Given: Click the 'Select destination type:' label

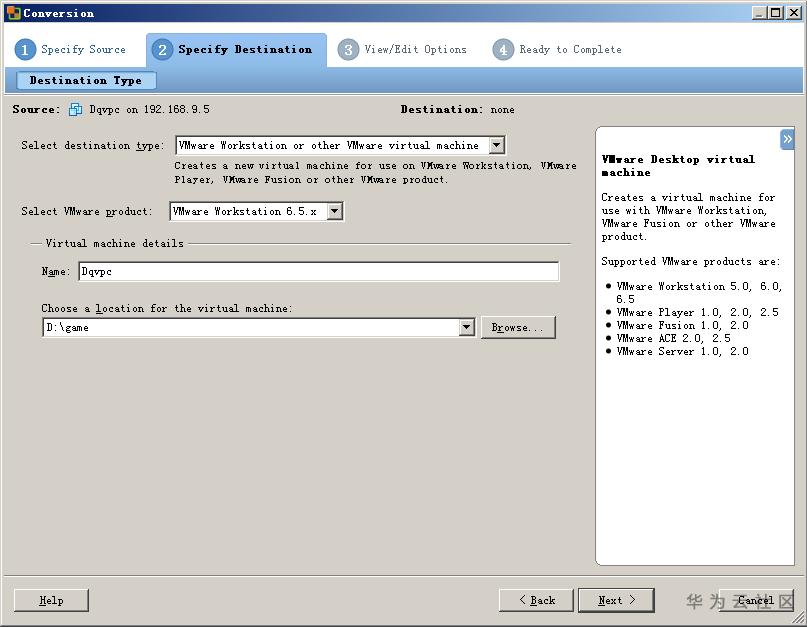Looking at the screenshot, I should pos(93,145).
